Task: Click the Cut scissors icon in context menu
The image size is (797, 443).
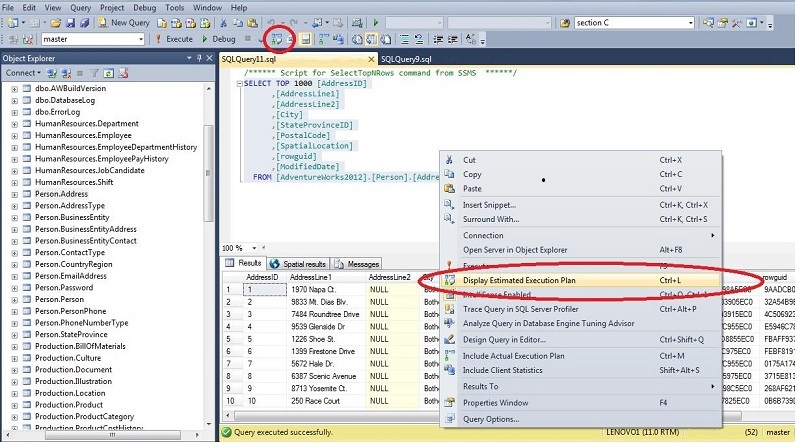Action: point(448,160)
